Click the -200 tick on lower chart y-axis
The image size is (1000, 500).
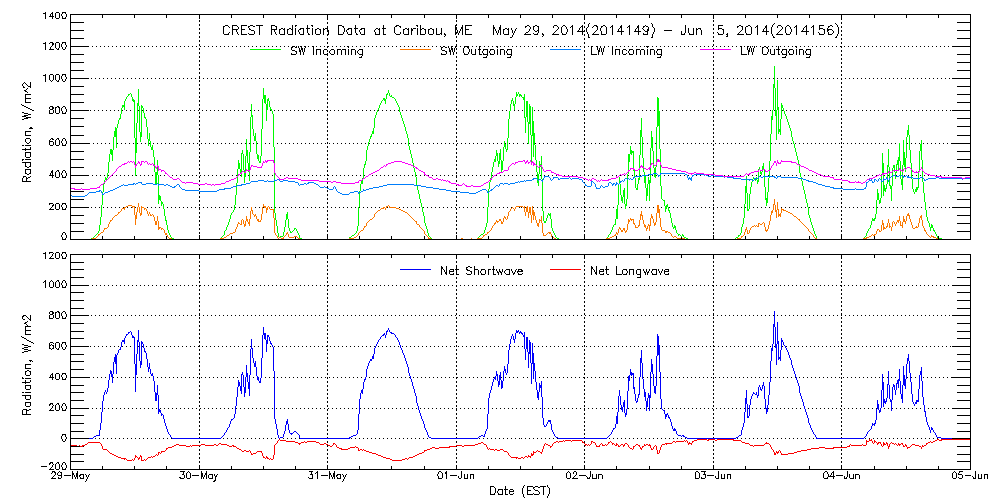[54, 467]
